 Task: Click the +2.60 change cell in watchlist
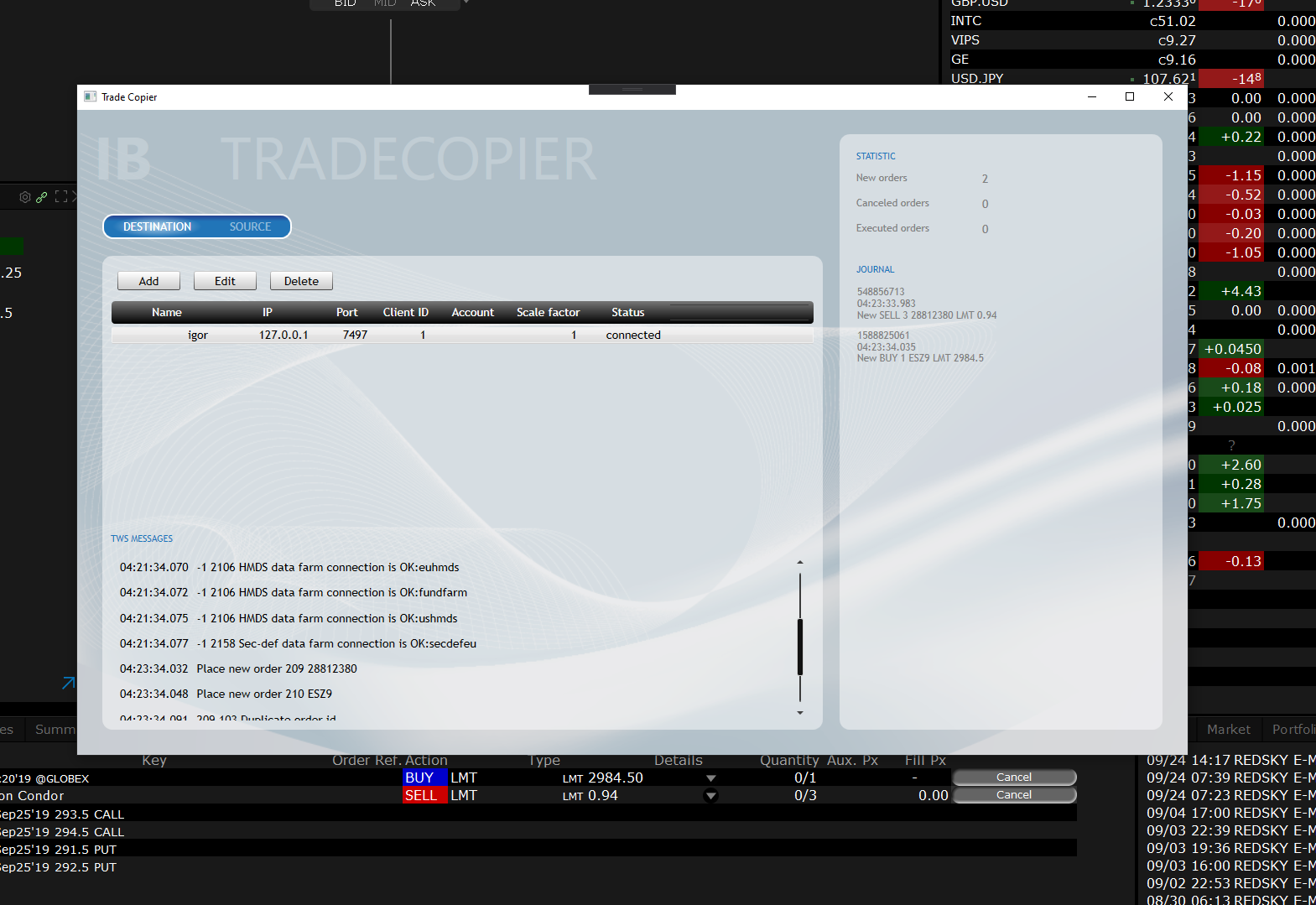1231,465
